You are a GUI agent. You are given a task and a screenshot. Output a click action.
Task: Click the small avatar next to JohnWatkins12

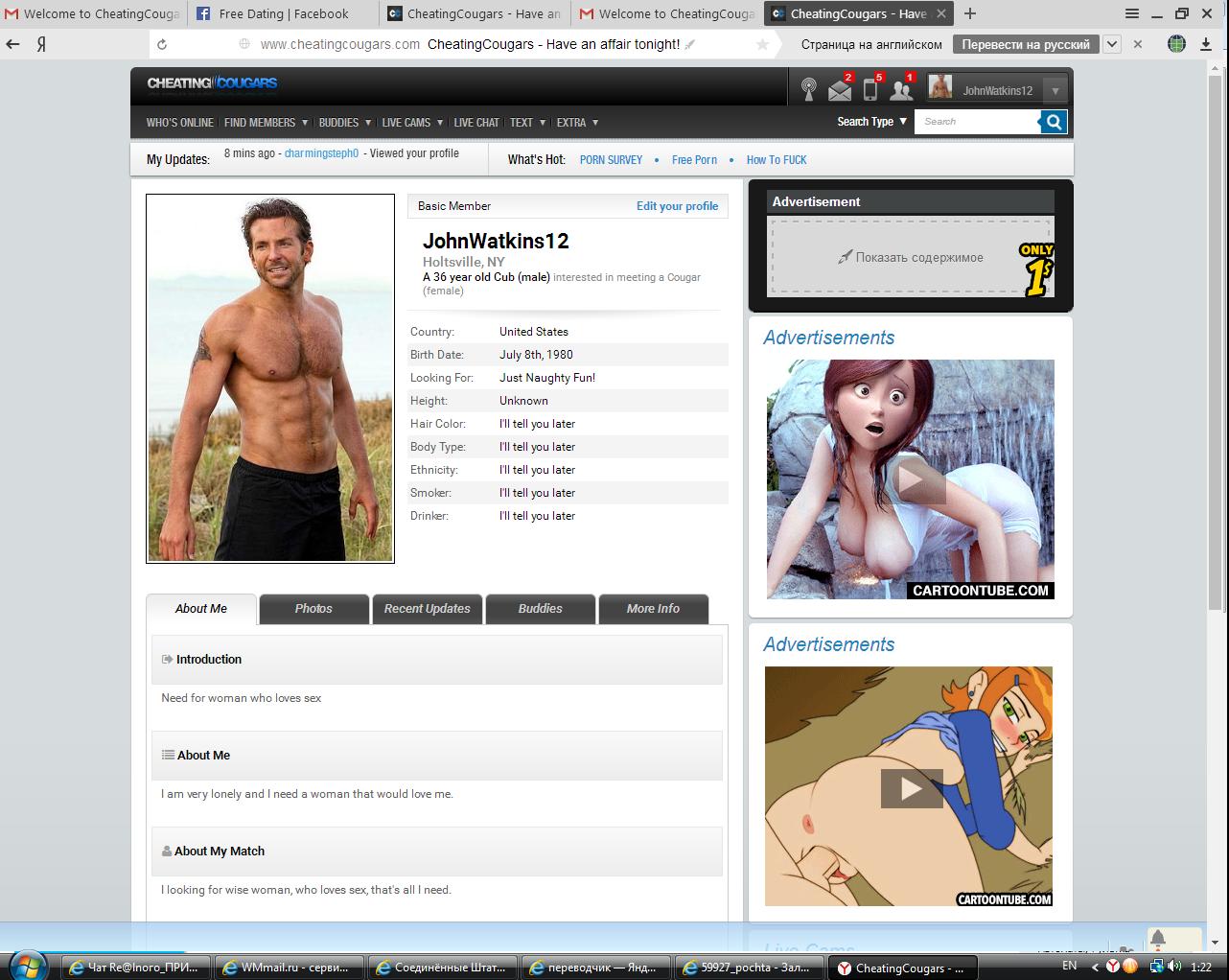[940, 89]
